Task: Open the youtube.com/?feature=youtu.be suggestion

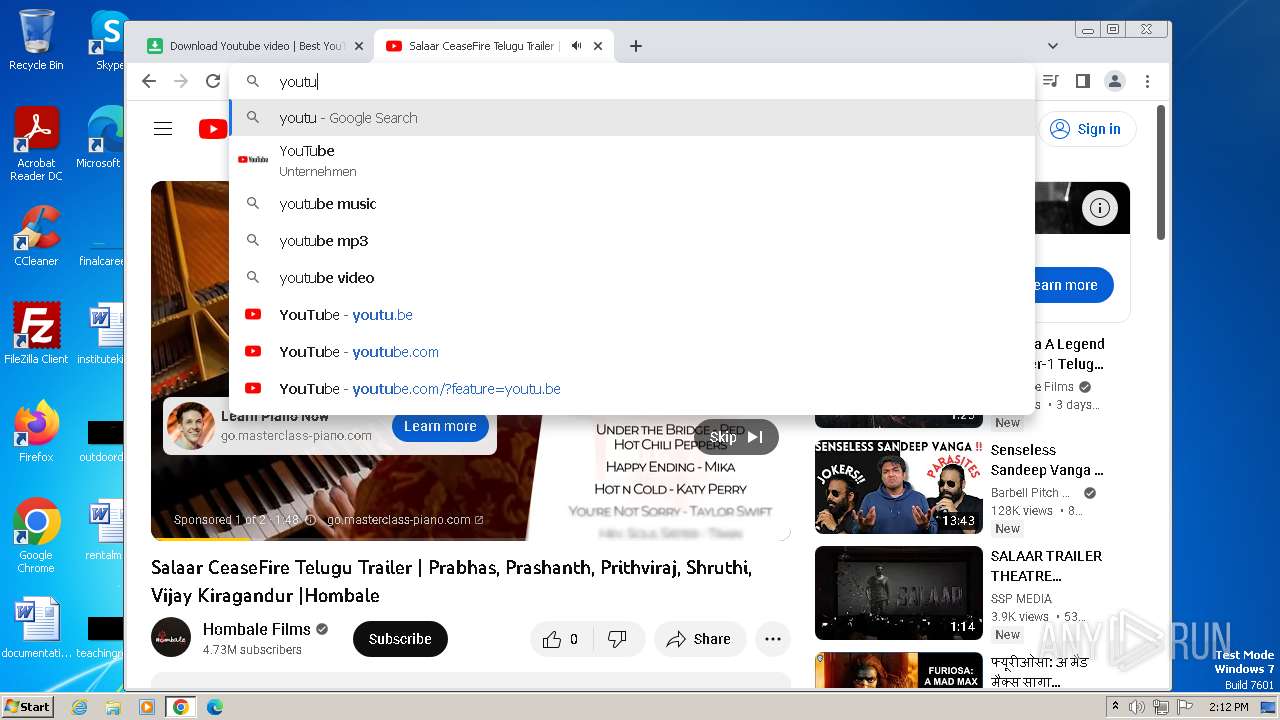Action: (632, 389)
